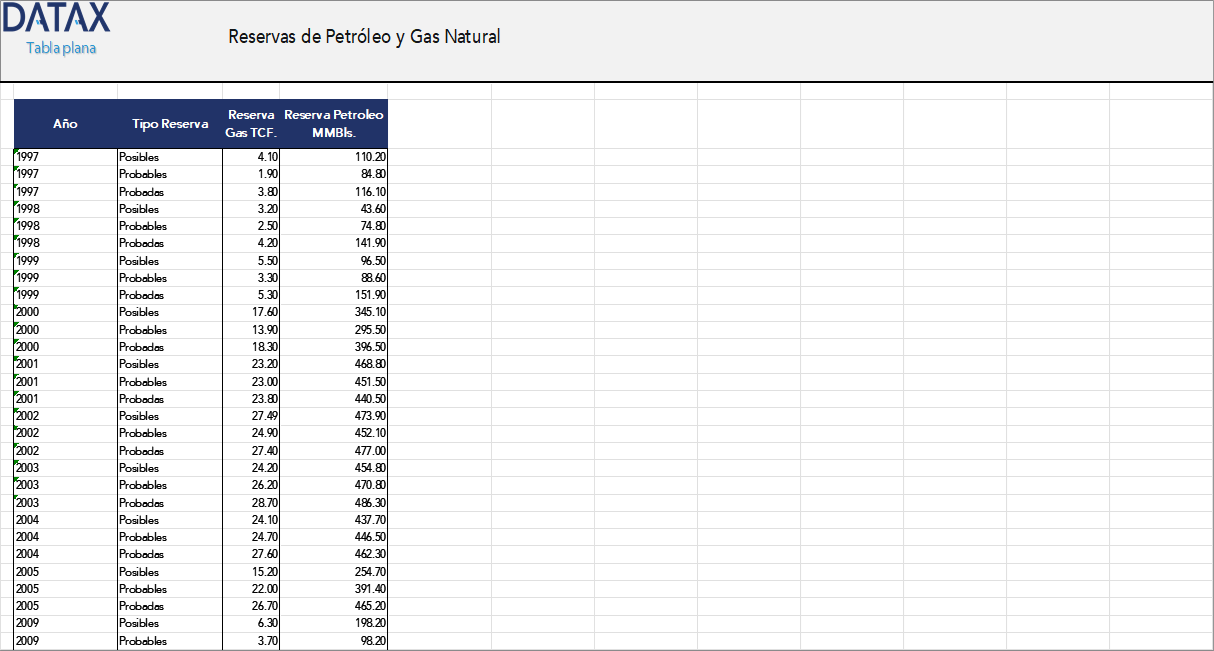Select the "Tipo Reserva" column header

[169, 124]
